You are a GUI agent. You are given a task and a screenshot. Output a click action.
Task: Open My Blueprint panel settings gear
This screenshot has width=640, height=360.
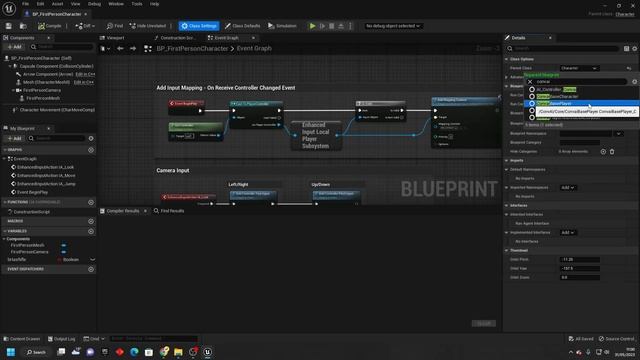click(91, 138)
